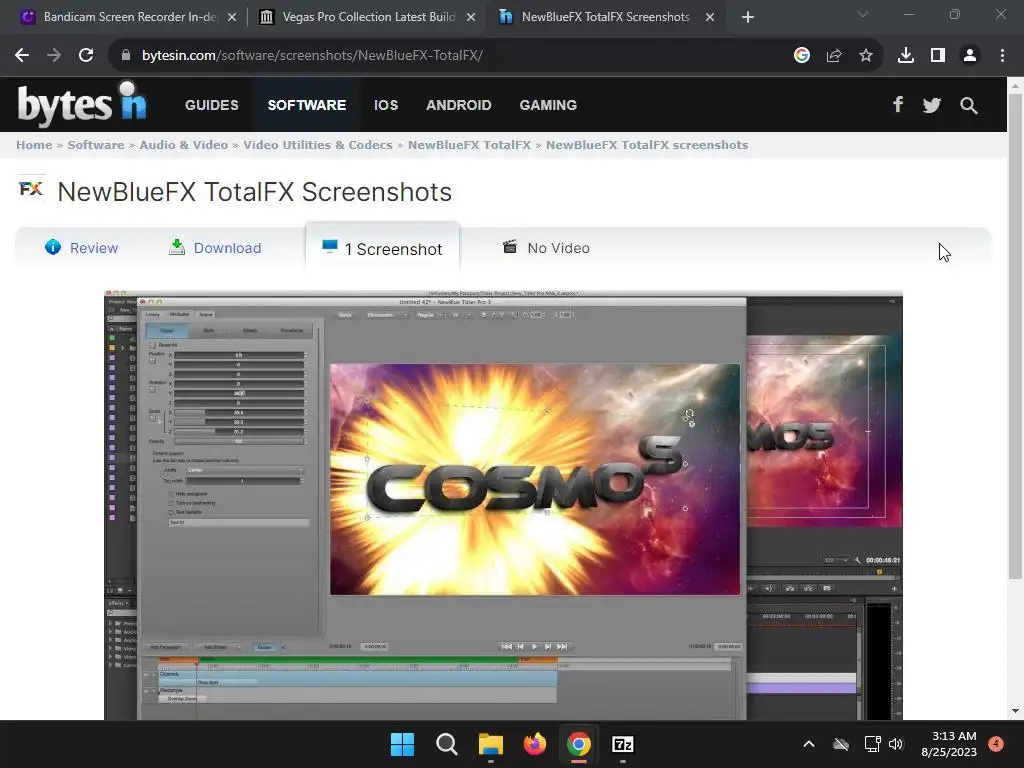Close the Vegas Pro Collection tab

coord(471,18)
